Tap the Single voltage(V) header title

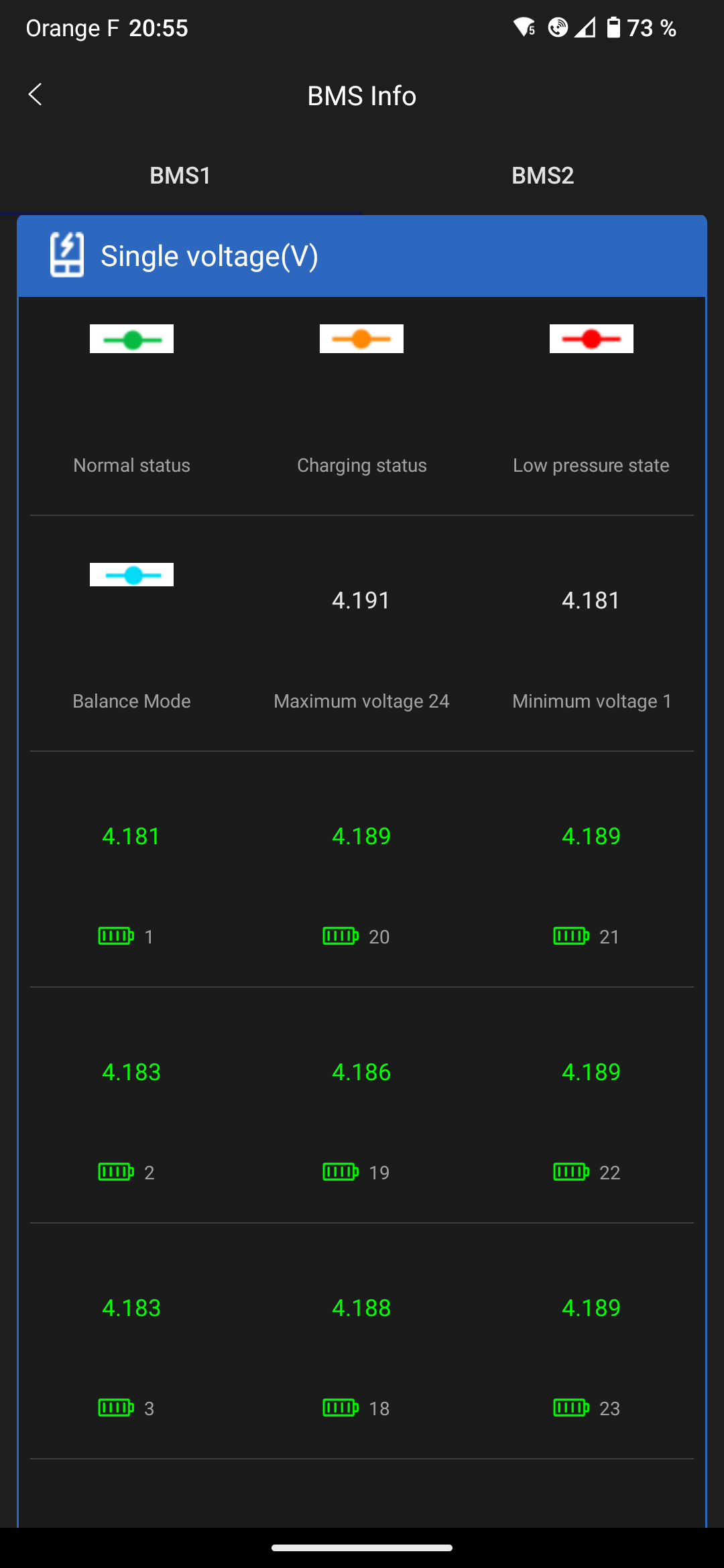[209, 256]
